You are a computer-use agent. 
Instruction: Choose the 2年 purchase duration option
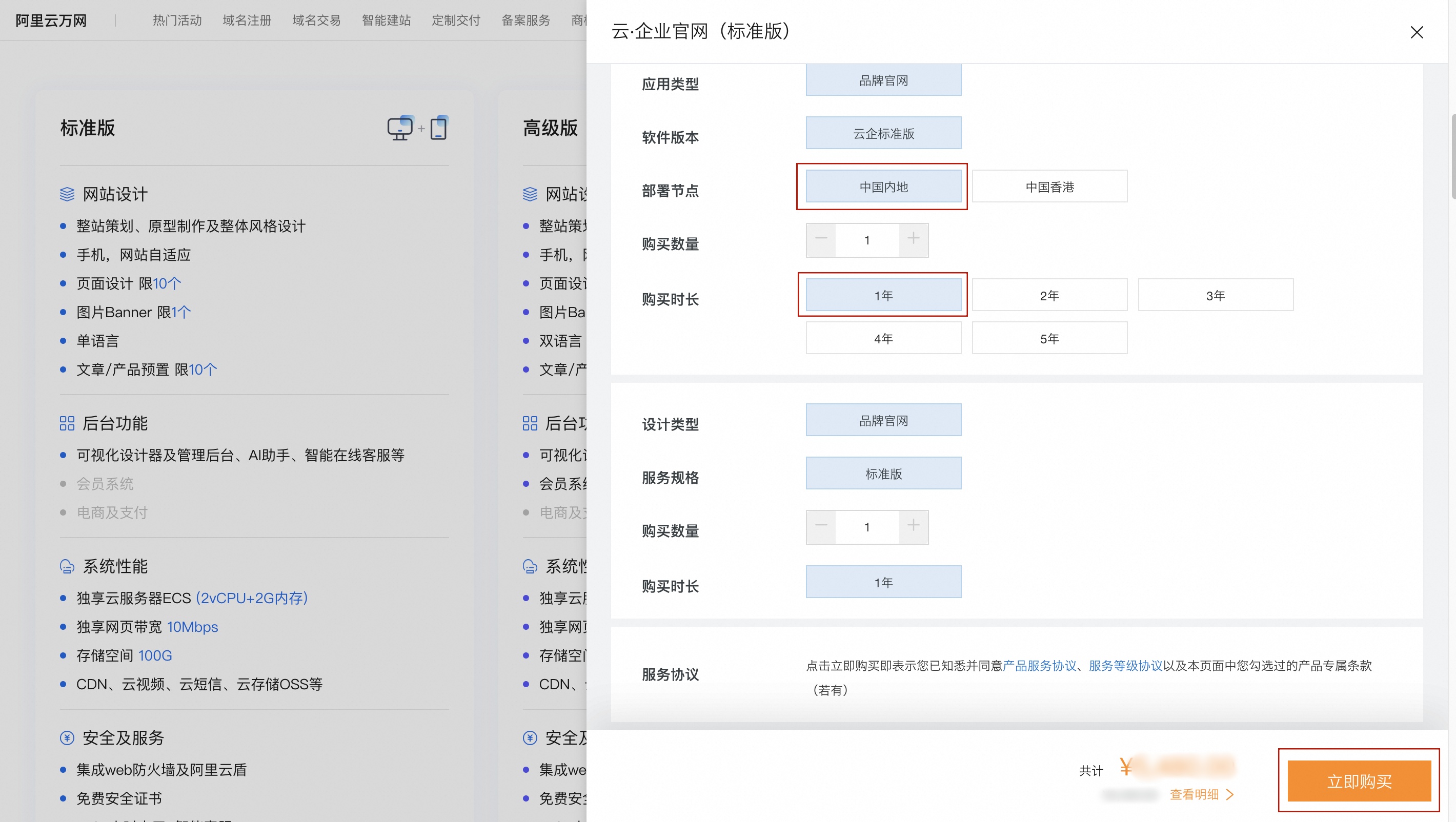click(1049, 294)
